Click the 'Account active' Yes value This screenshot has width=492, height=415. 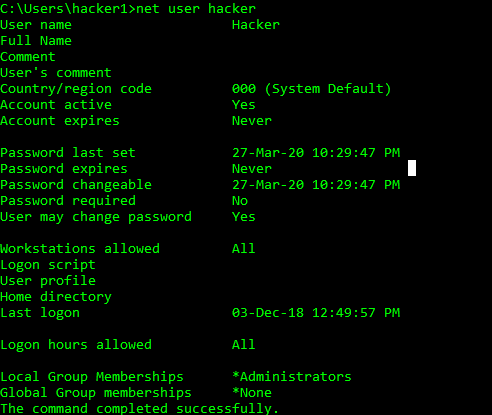point(244,105)
